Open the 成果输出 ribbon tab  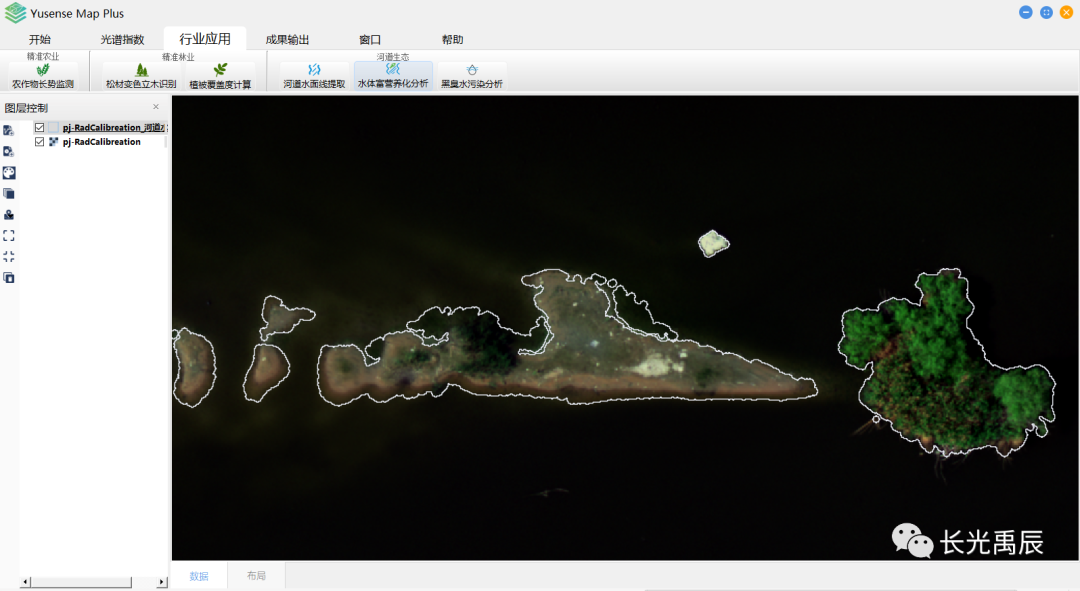pos(287,40)
